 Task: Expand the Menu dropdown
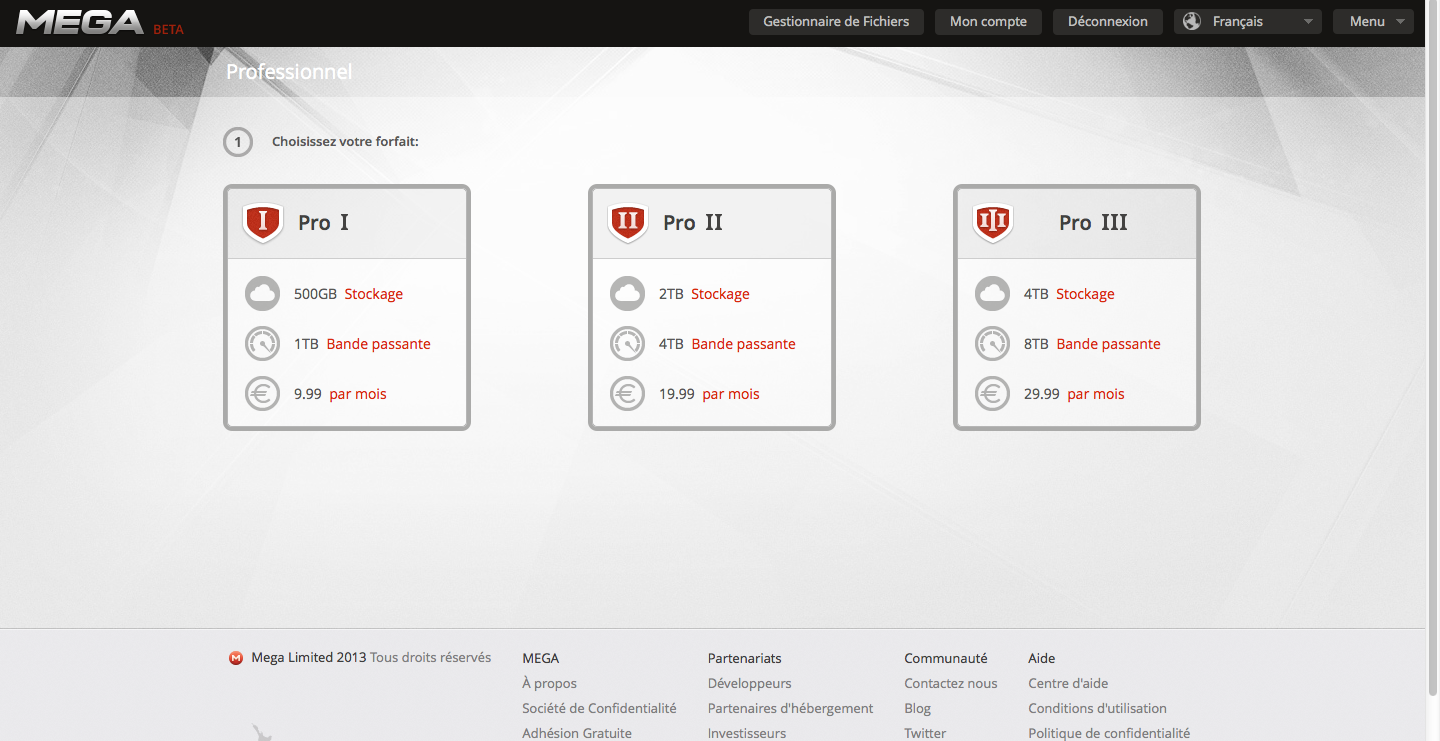pos(1373,22)
